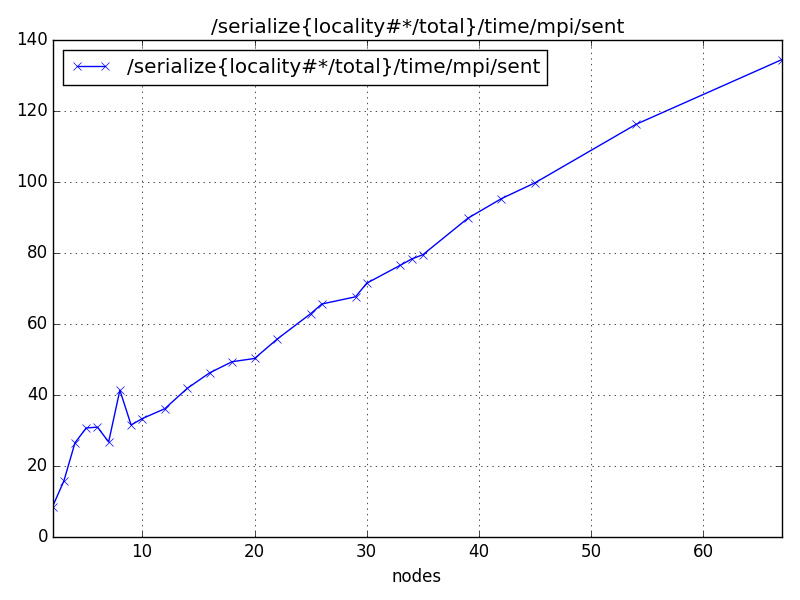800x600 pixels.
Task: Click the marker where the curve dips near 27
Action: (110, 440)
